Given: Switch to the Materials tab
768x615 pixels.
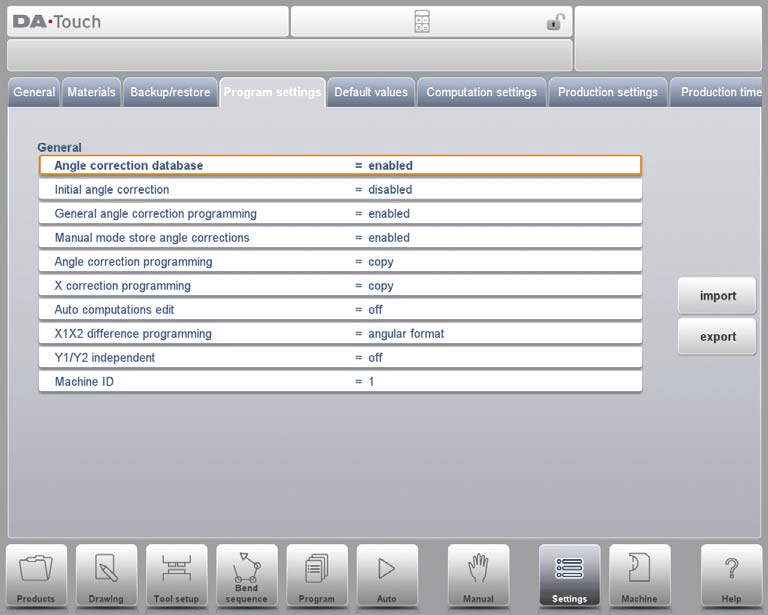Looking at the screenshot, I should tap(92, 92).
